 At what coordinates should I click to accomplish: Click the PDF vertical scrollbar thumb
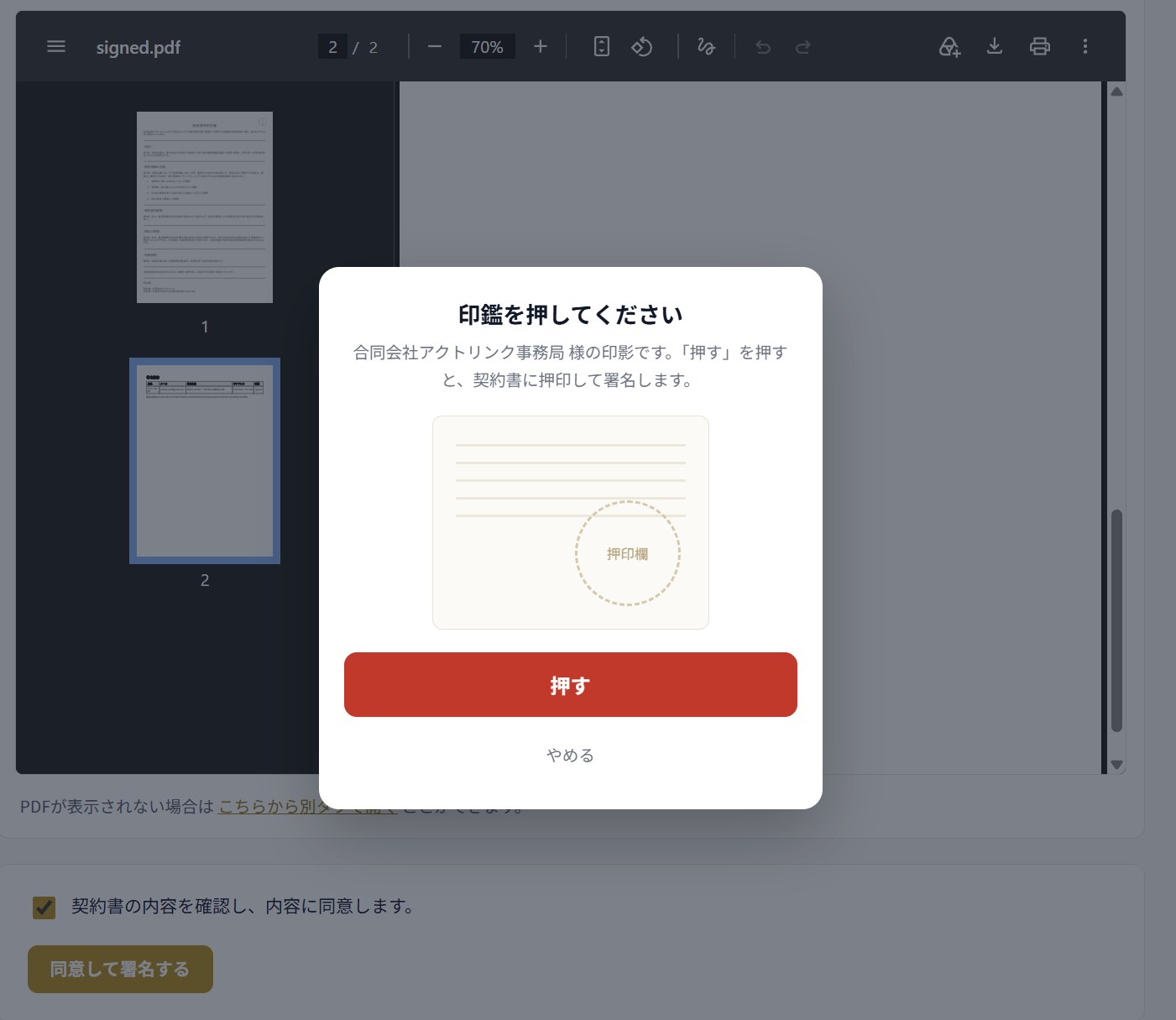coord(1116,621)
